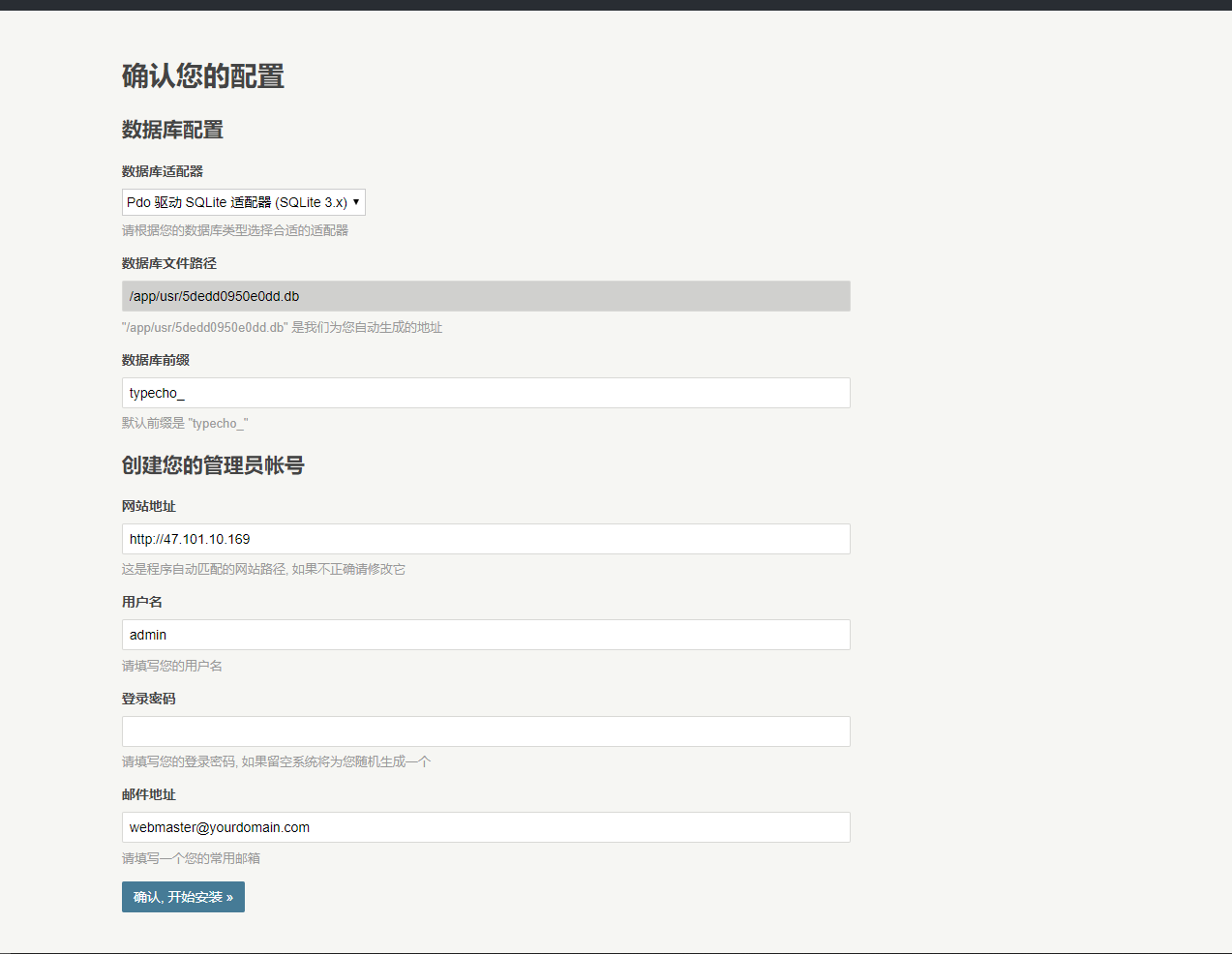Click the 网站地址 field label
Image resolution: width=1232 pixels, height=954 pixels.
[148, 506]
